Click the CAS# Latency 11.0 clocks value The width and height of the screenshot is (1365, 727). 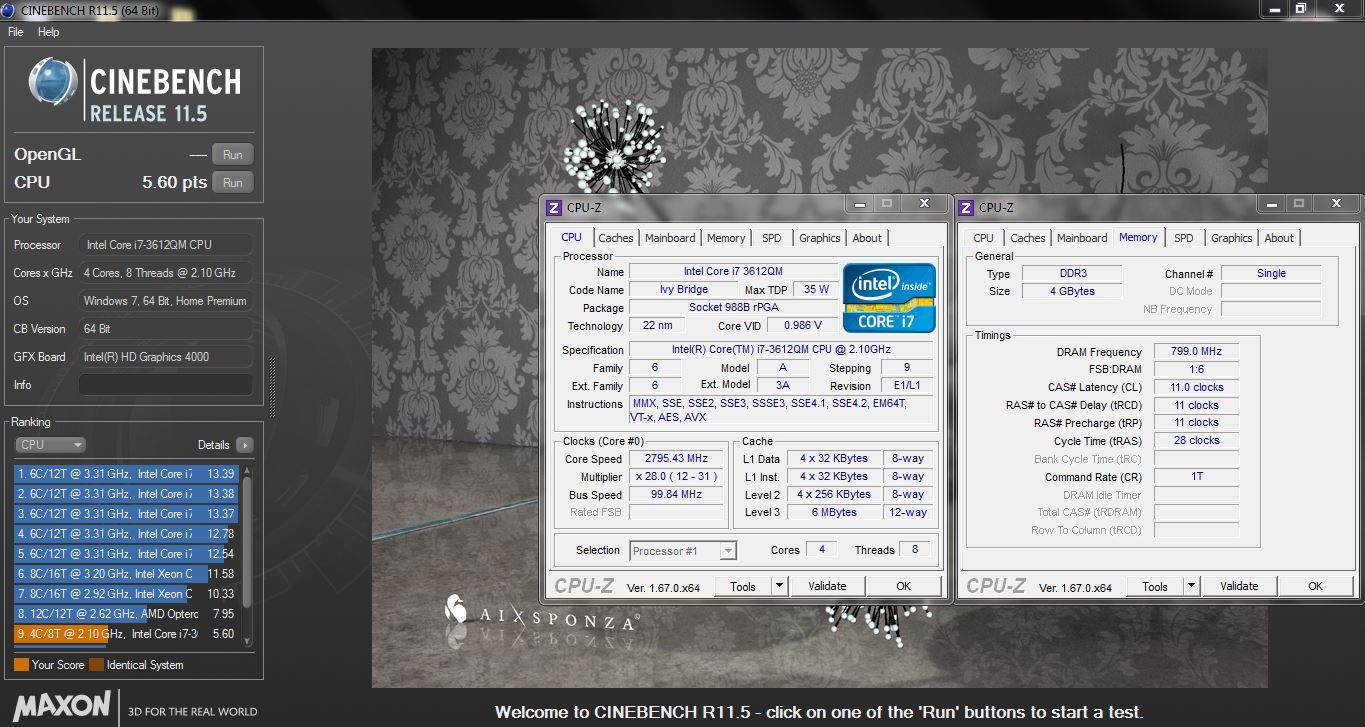click(1196, 387)
